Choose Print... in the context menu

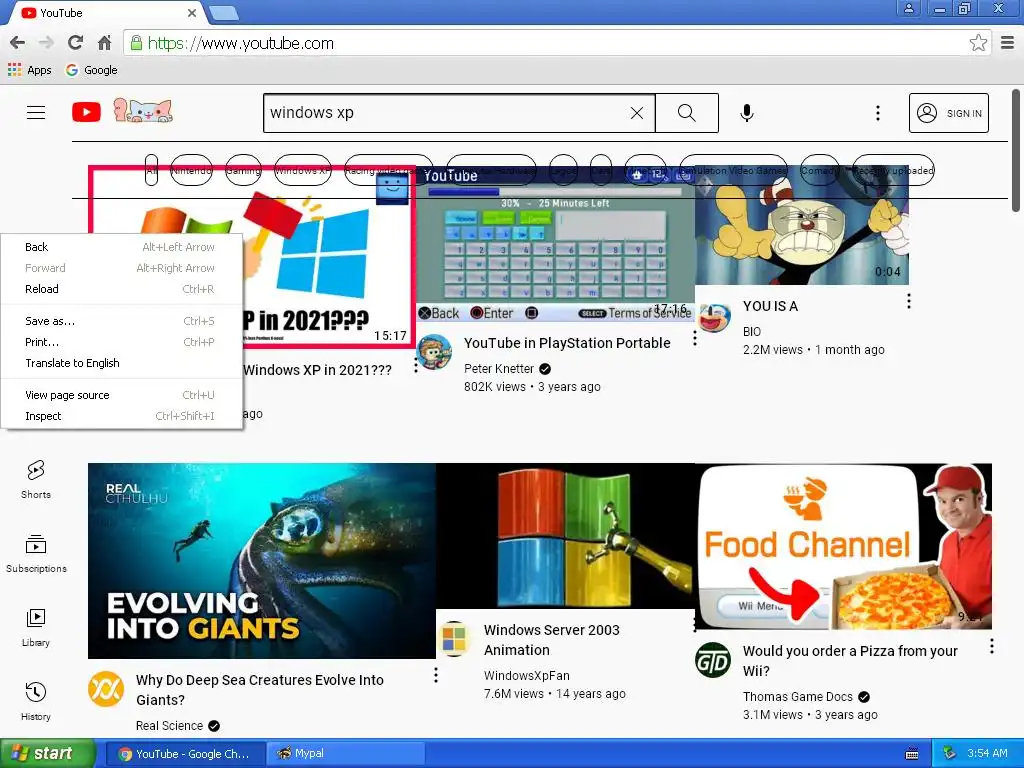(121, 342)
